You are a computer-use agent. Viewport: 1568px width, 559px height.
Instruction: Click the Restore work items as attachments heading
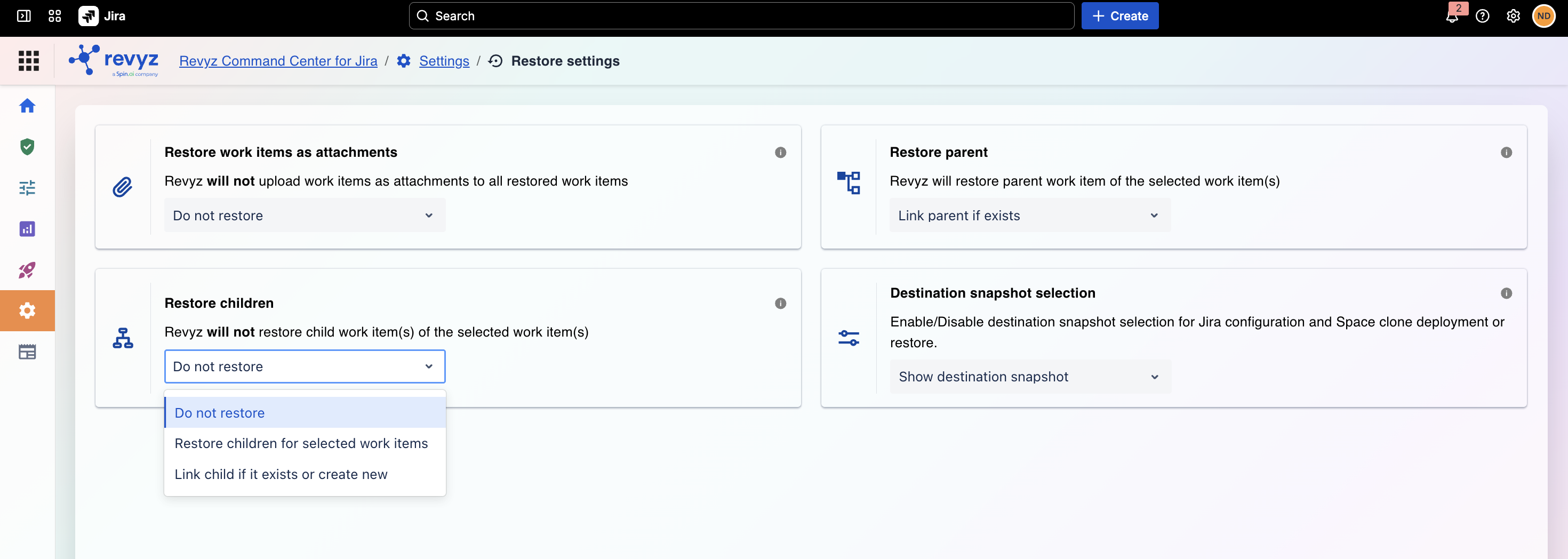pyautogui.click(x=281, y=152)
